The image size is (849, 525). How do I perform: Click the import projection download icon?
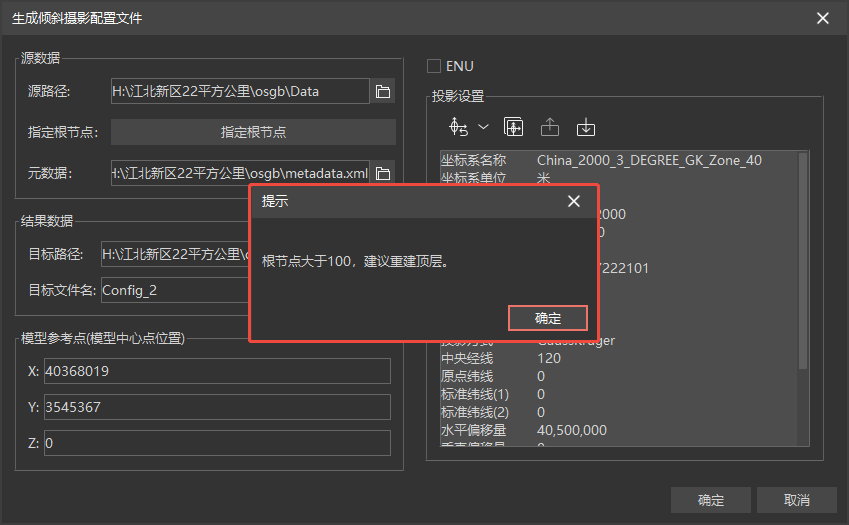click(586, 127)
